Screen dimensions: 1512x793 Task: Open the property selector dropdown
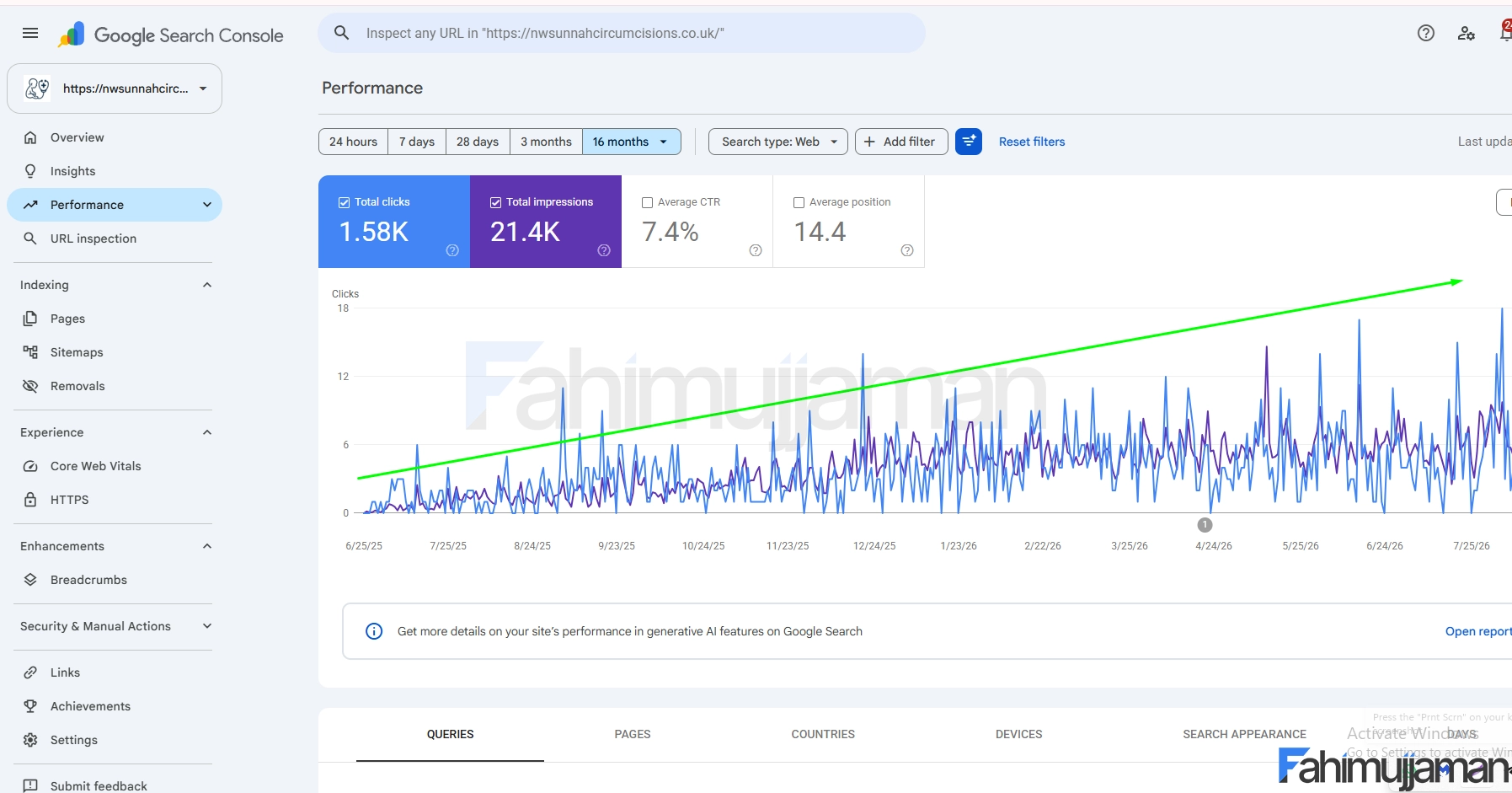click(x=115, y=88)
